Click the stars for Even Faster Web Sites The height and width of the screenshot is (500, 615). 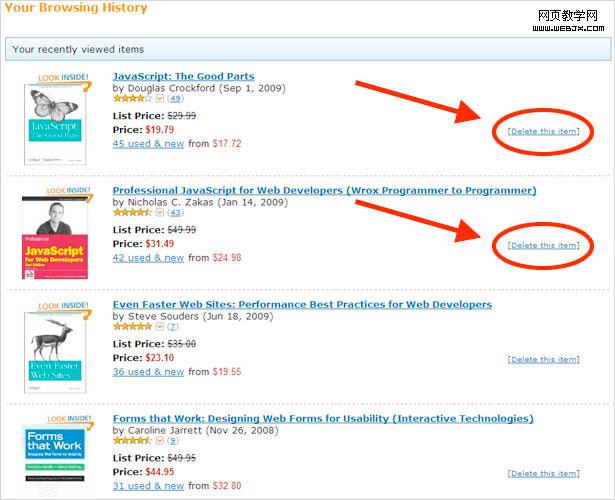point(131,327)
